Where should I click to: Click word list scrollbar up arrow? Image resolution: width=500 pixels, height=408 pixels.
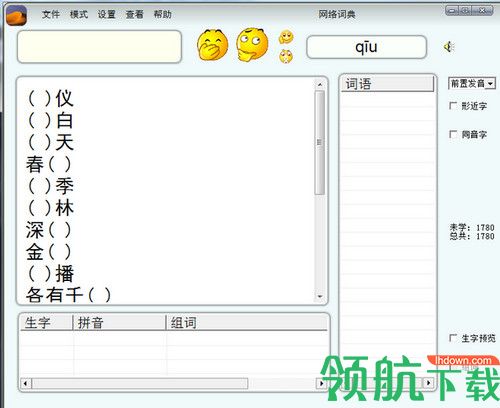click(320, 85)
